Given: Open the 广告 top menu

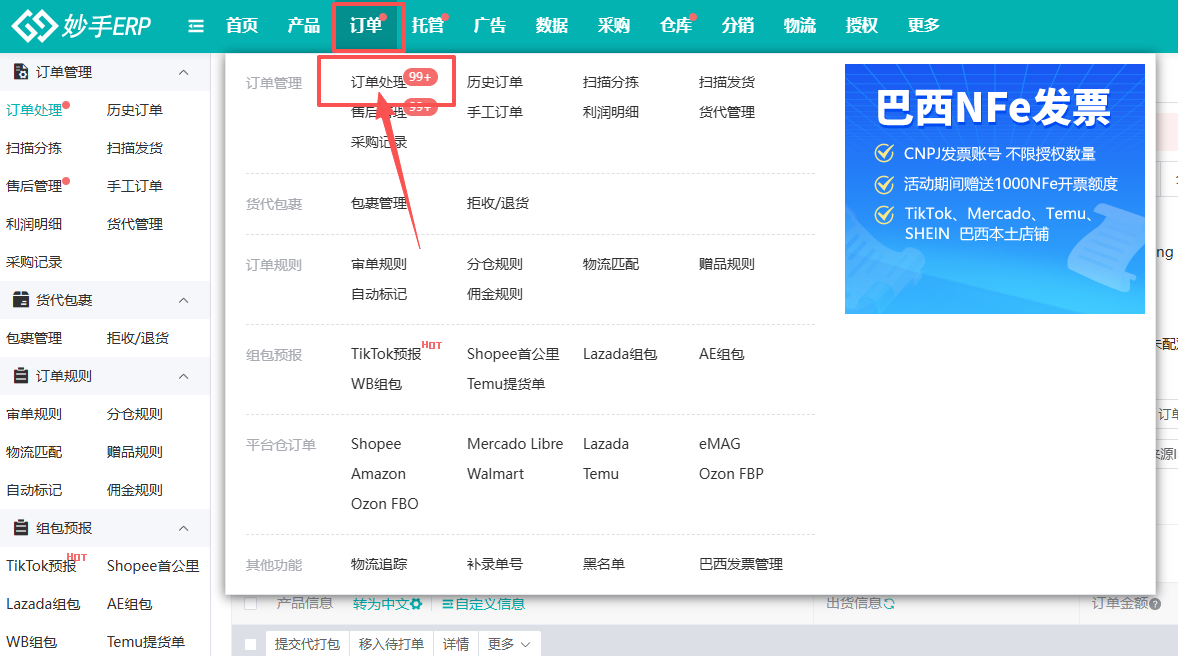Looking at the screenshot, I should pyautogui.click(x=490, y=26).
